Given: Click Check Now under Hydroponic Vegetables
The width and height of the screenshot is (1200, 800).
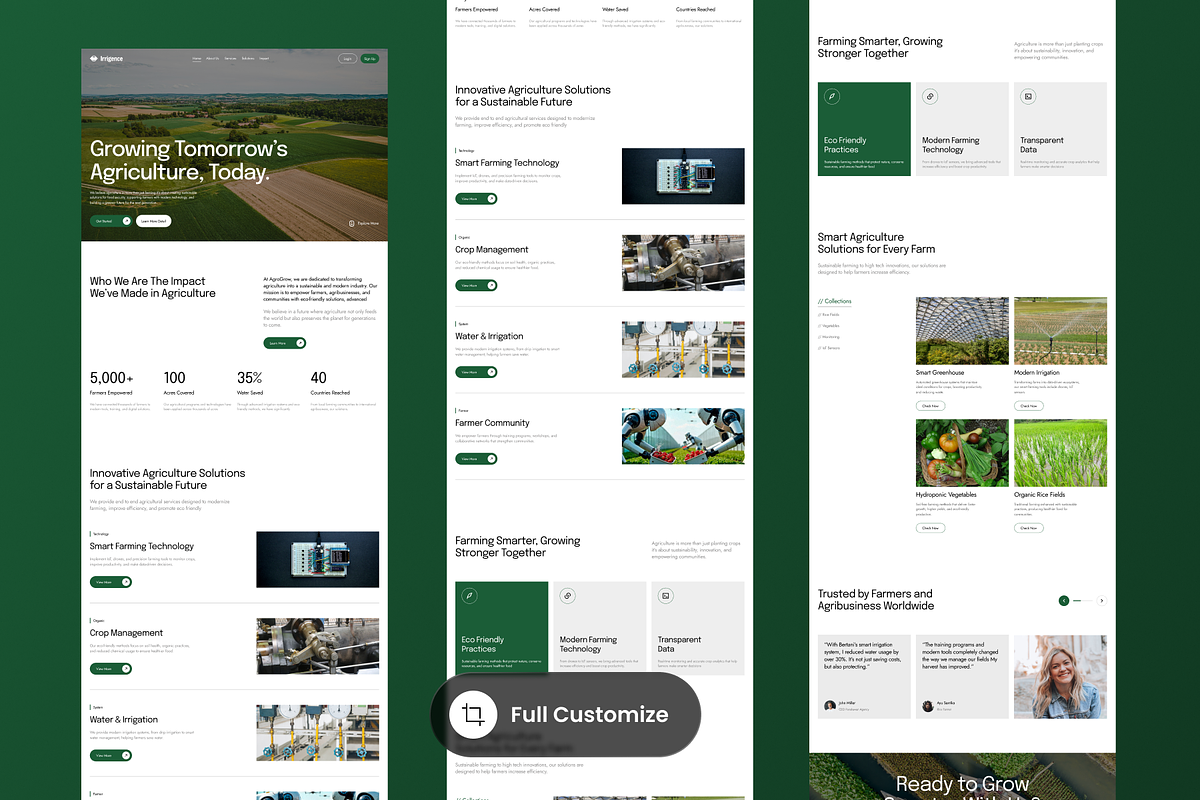Looking at the screenshot, I should coord(930,528).
